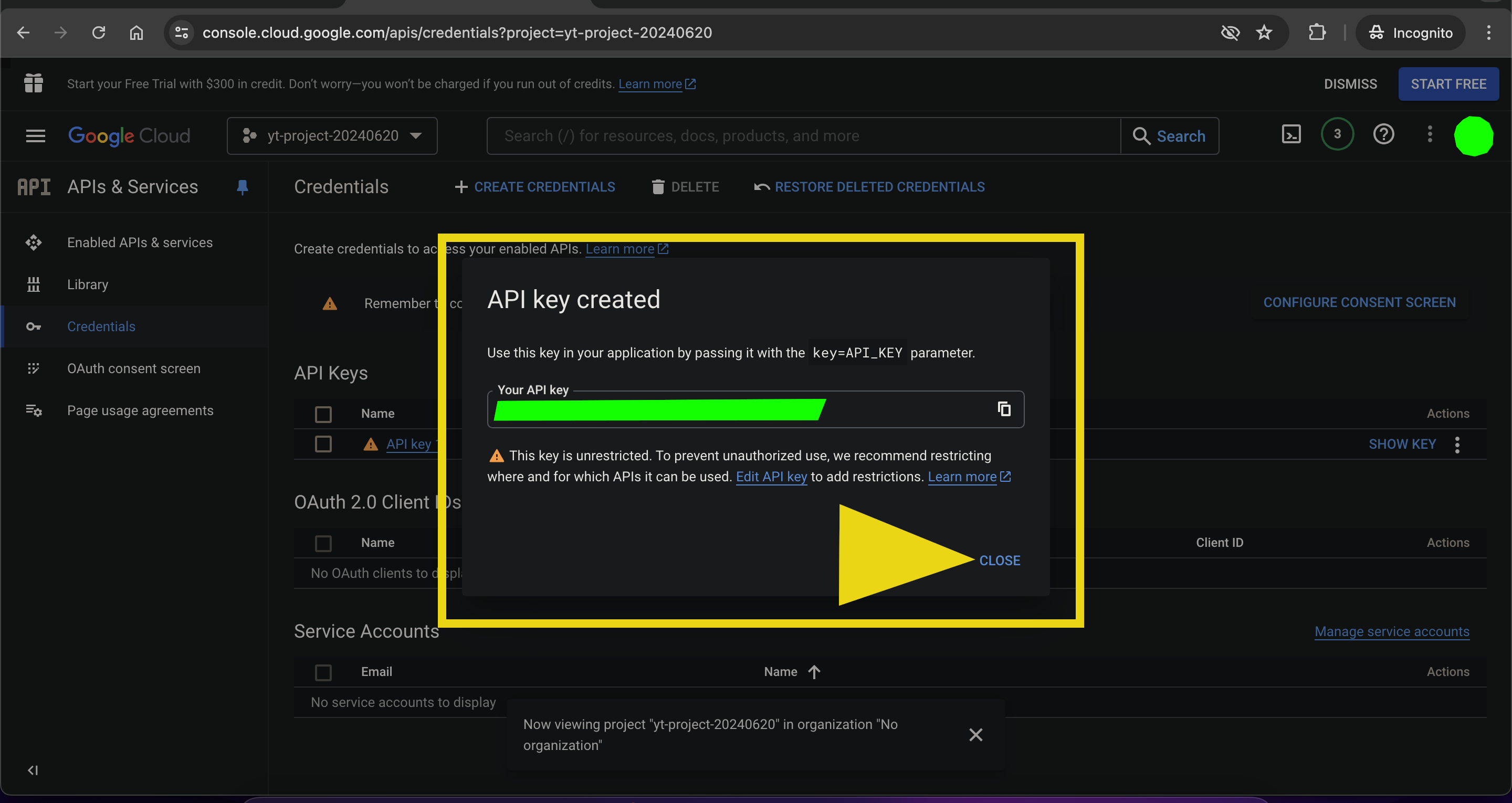This screenshot has height=803, width=1512.
Task: Open Learn more link in free trial banner
Action: click(x=656, y=84)
